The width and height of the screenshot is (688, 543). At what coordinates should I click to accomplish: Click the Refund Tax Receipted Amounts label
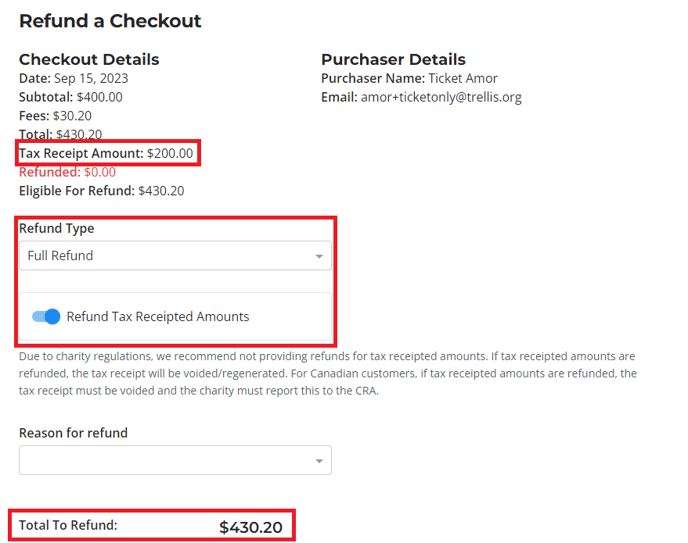coord(158,317)
